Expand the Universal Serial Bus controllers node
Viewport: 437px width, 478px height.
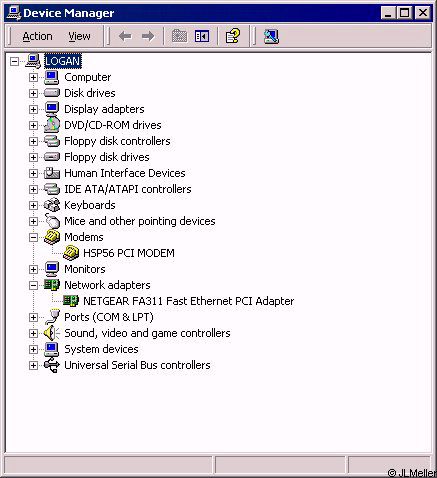(33, 365)
